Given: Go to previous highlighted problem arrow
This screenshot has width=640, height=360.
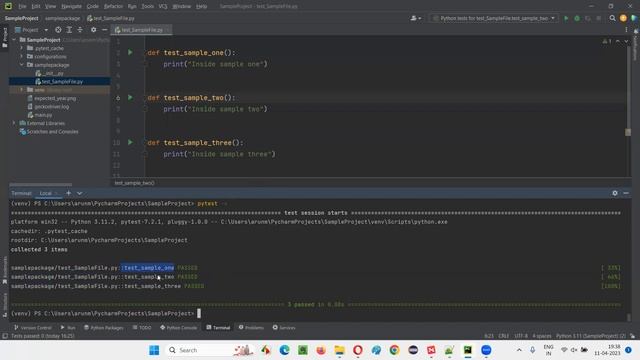Looking at the screenshot, I should coord(618,41).
